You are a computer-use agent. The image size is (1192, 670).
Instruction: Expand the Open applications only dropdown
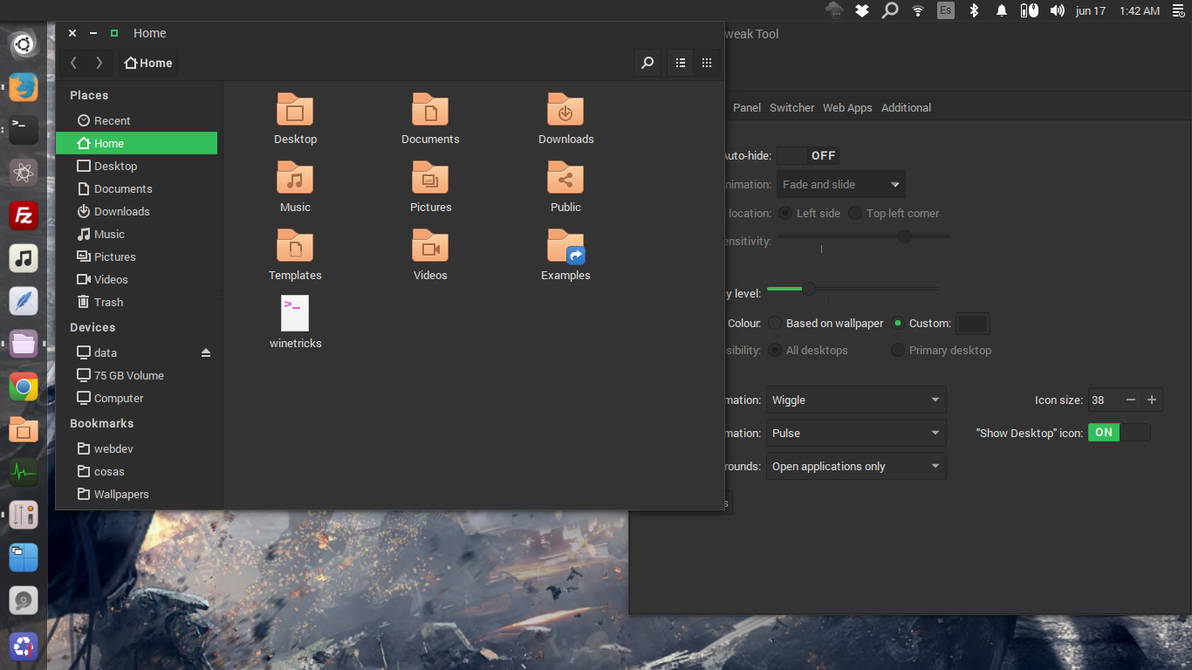click(855, 466)
